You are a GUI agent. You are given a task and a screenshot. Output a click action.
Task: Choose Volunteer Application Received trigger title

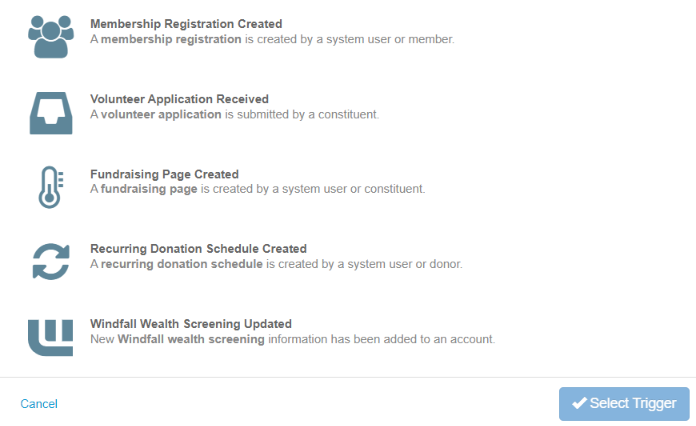[x=179, y=99]
